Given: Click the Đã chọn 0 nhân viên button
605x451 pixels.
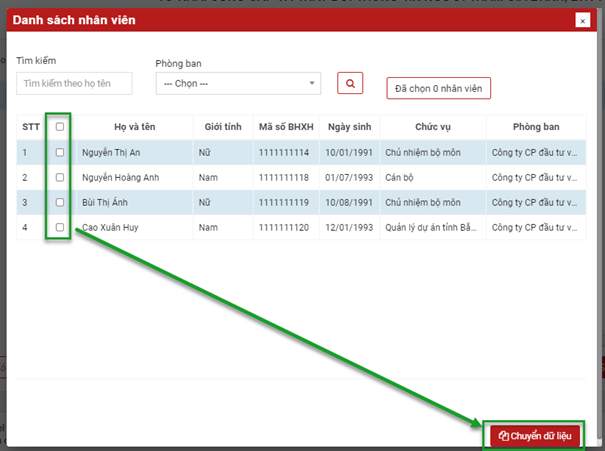Looking at the screenshot, I should coord(438,89).
